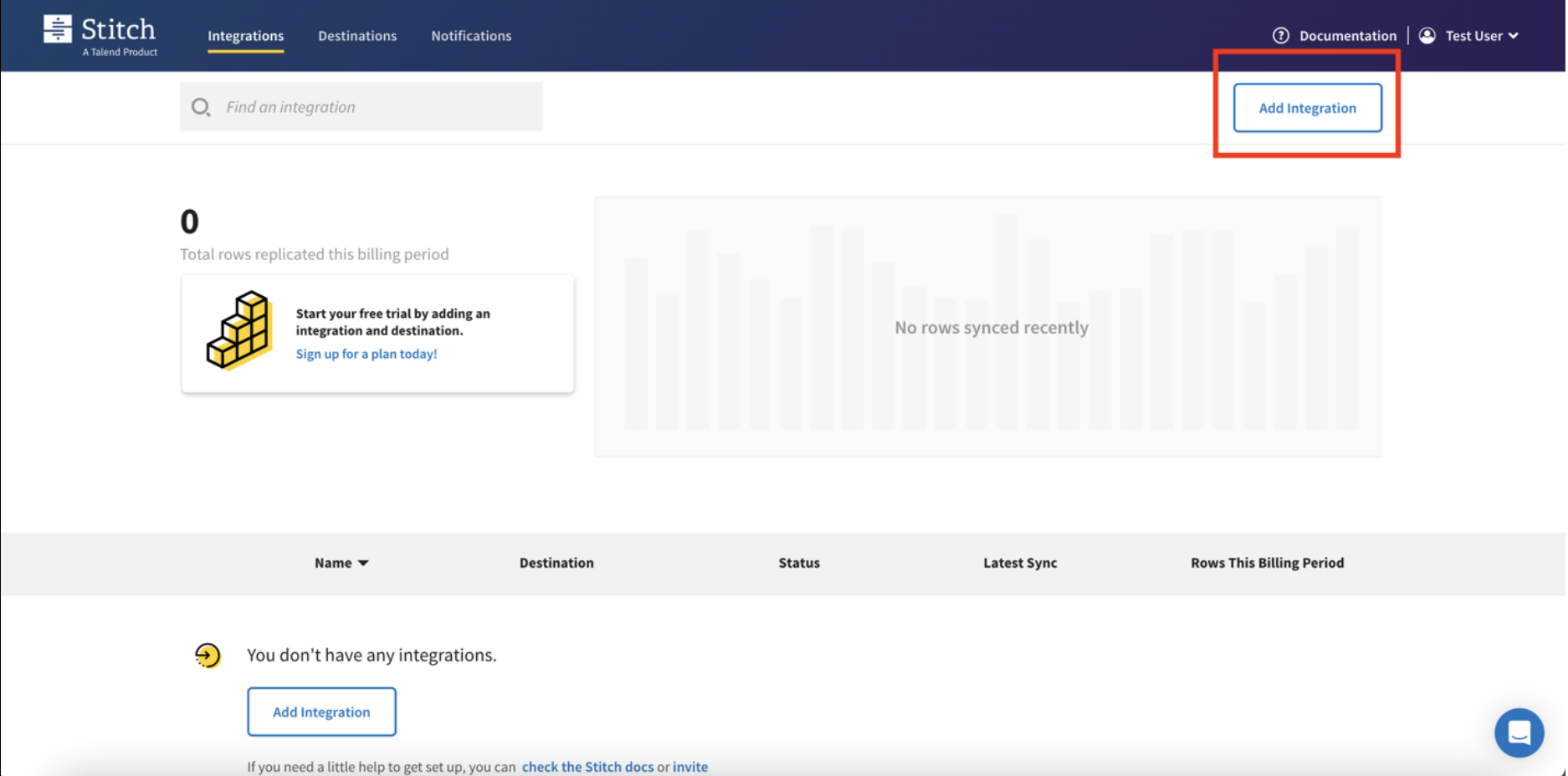Screen dimensions: 1568x776
Task: Open the Test User account dropdown
Action: (1475, 35)
